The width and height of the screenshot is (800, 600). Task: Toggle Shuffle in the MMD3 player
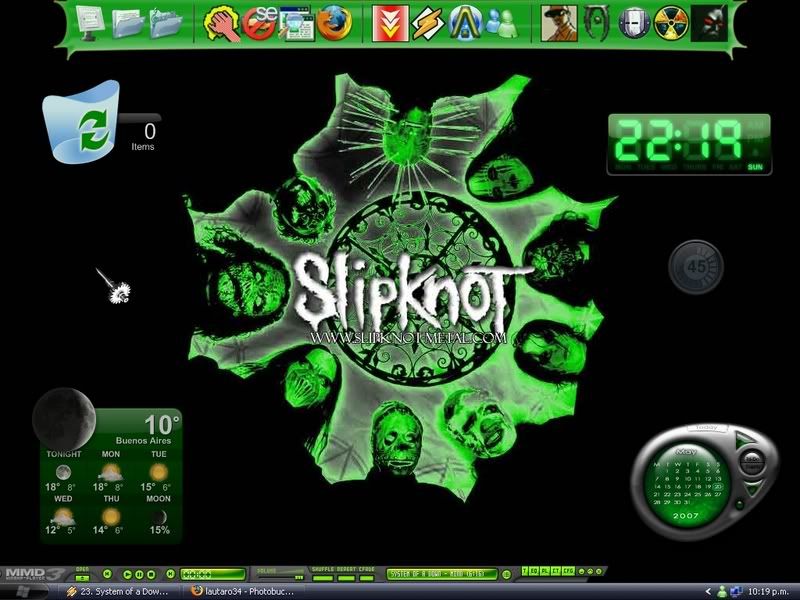322,568
